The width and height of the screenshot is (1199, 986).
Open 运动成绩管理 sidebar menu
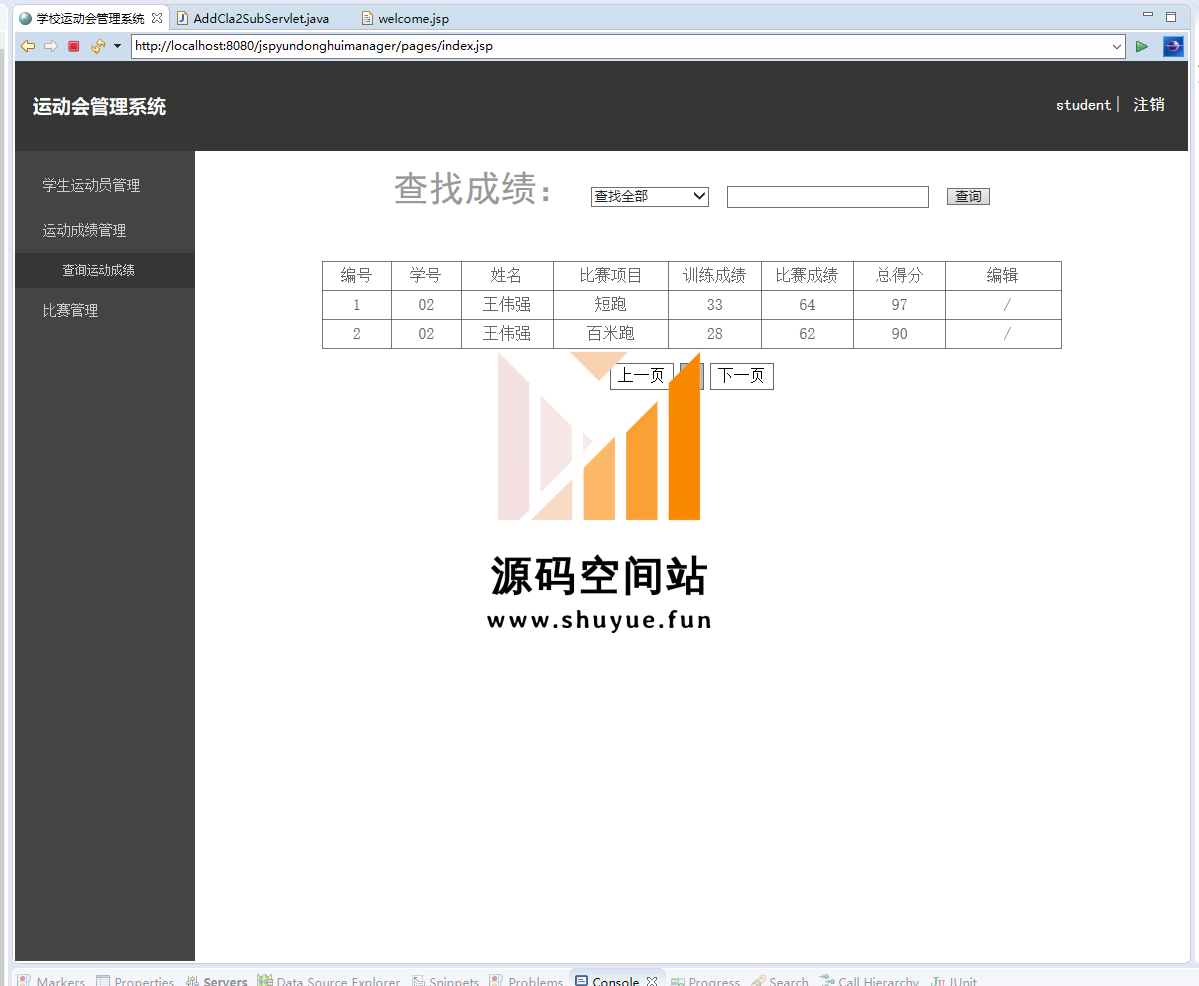tap(84, 230)
